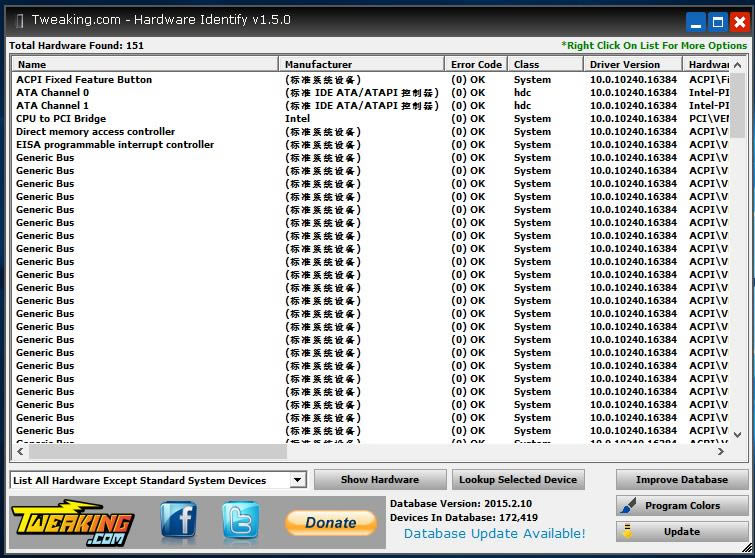Image resolution: width=755 pixels, height=558 pixels.
Task: Click the horizontal scrollbar thumb
Action: (x=157, y=452)
